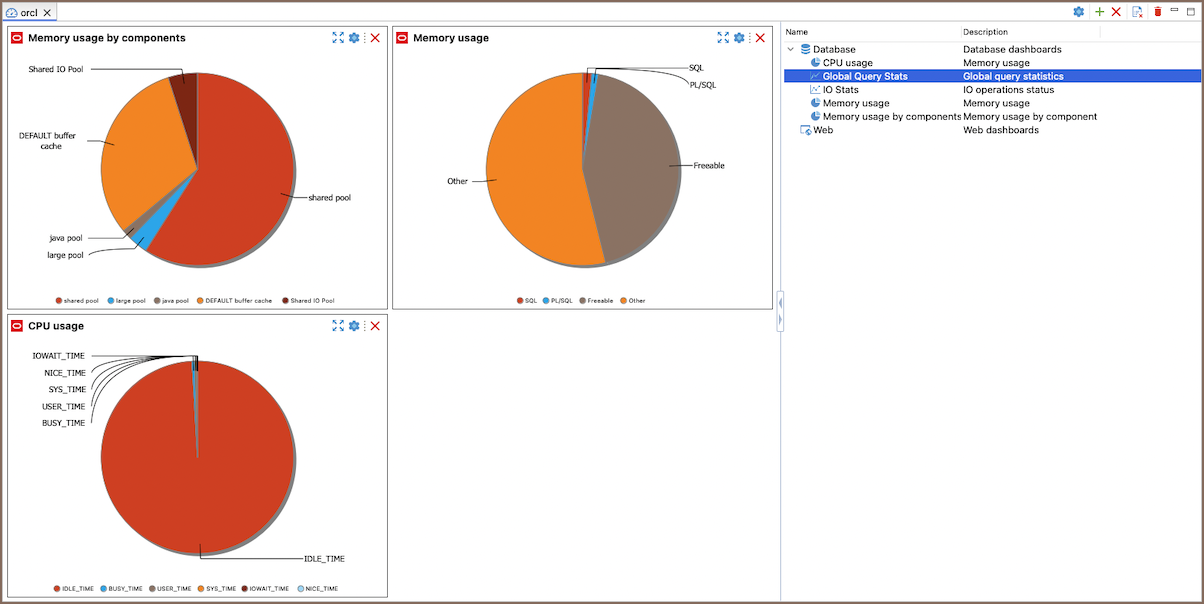Remove the Memory usage chart panel

tap(760, 38)
